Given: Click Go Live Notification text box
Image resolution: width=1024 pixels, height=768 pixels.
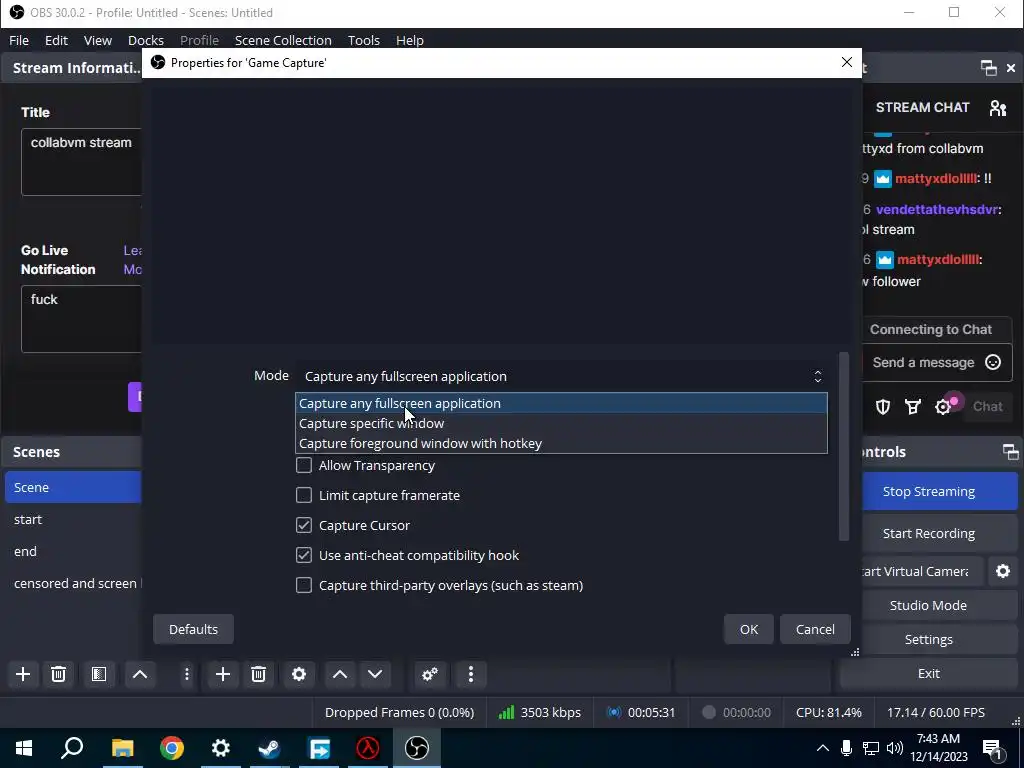Looking at the screenshot, I should pyautogui.click(x=82, y=319).
